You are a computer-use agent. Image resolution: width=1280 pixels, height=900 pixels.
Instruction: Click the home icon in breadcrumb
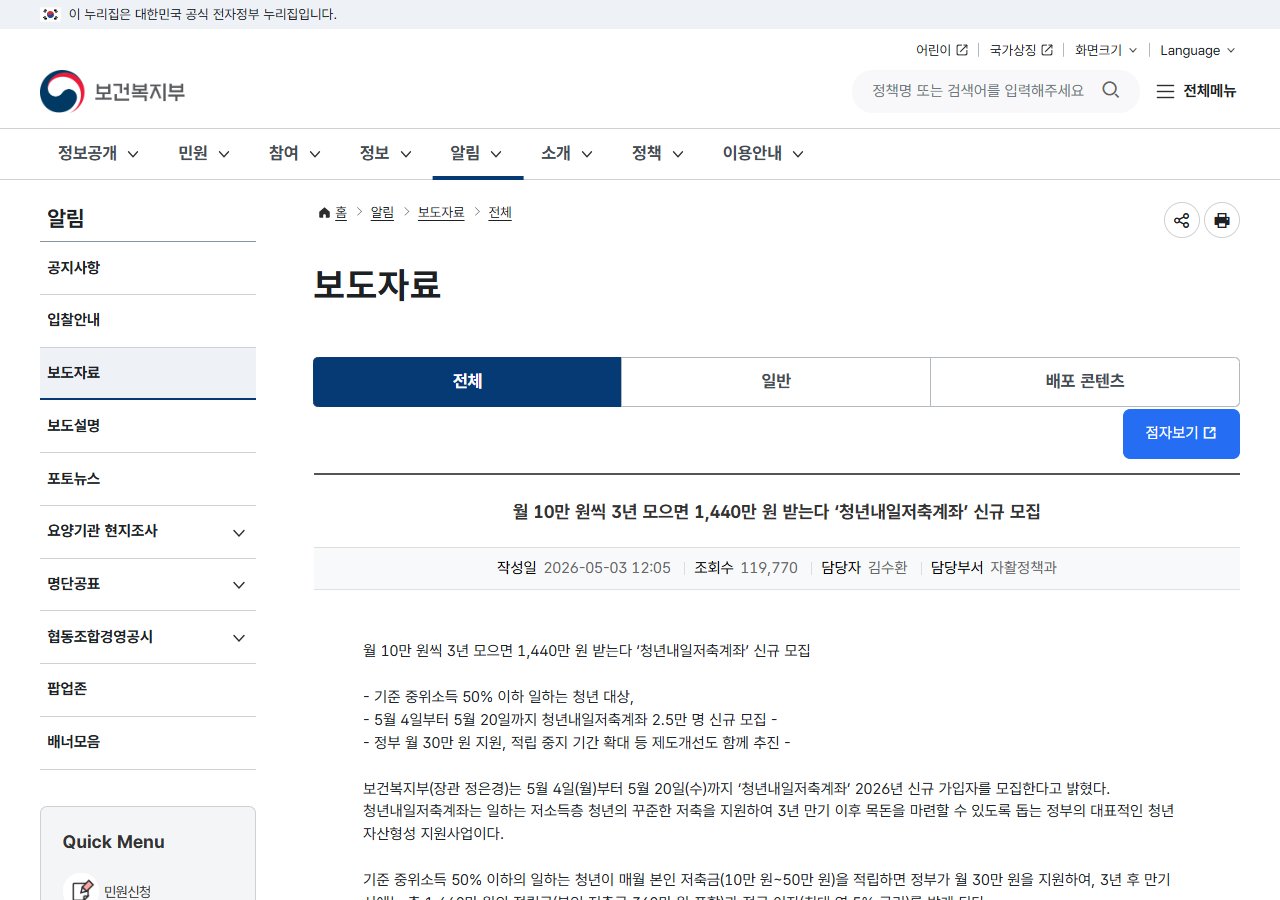[x=324, y=213]
